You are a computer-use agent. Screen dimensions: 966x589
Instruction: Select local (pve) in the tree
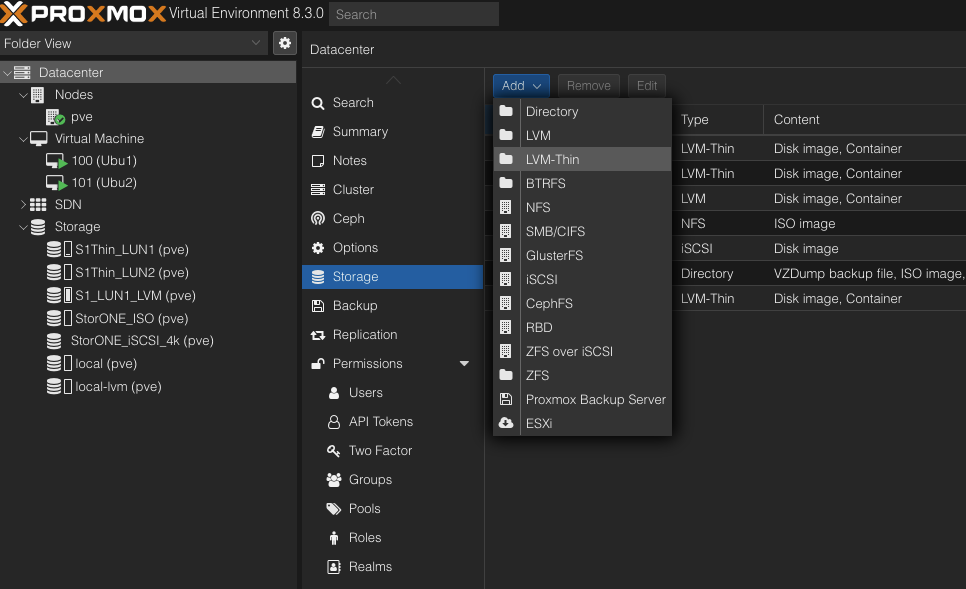click(106, 364)
